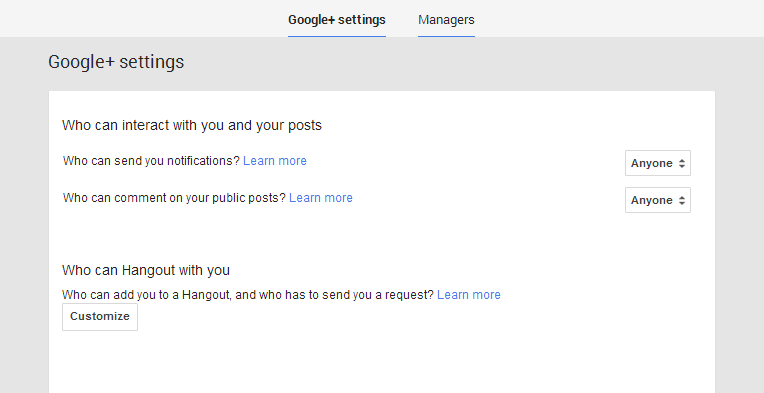Click 'Who can send you notifications?' text
This screenshot has height=393, width=764.
point(151,161)
